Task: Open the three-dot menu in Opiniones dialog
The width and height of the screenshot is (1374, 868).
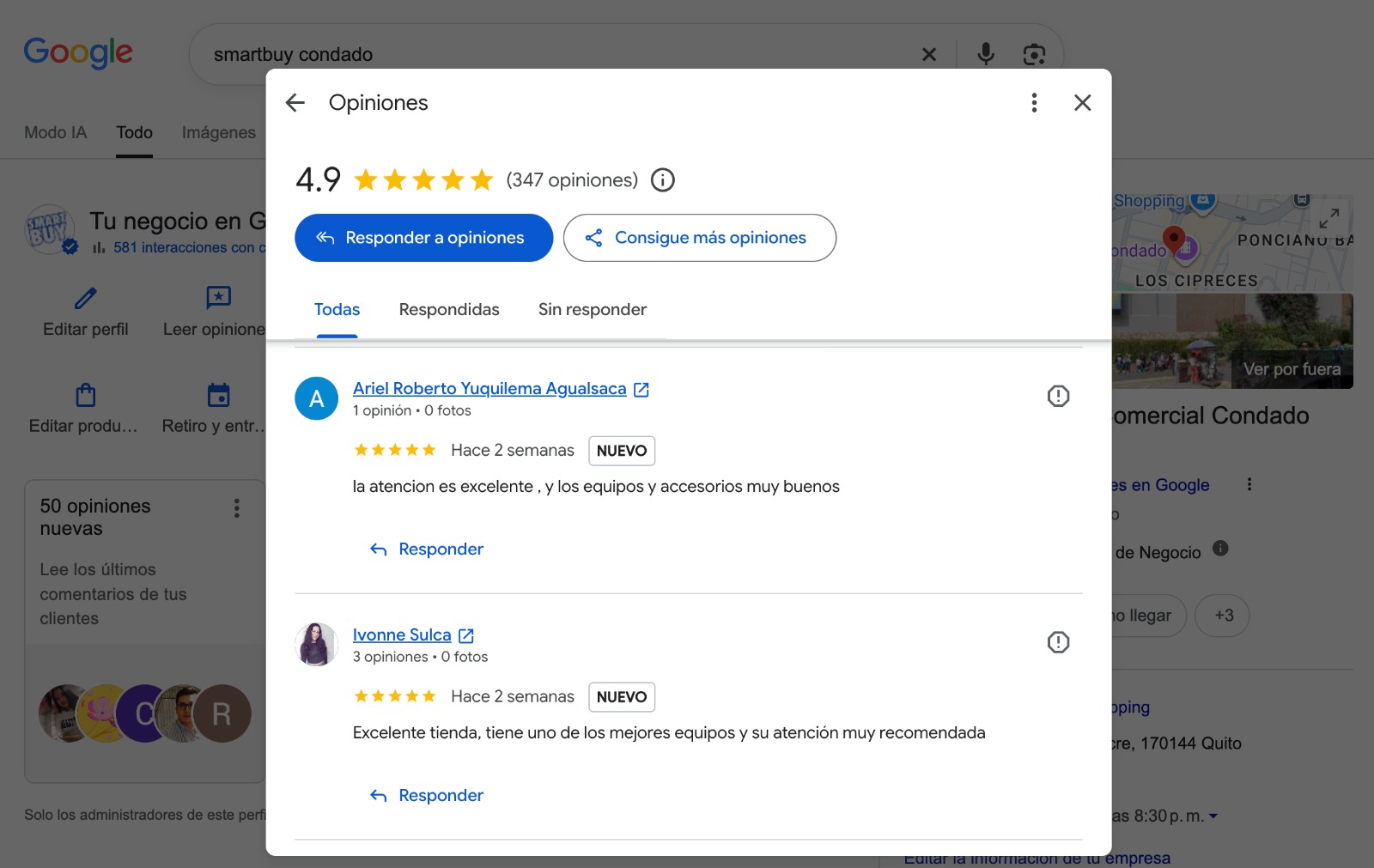Action: click(x=1034, y=103)
